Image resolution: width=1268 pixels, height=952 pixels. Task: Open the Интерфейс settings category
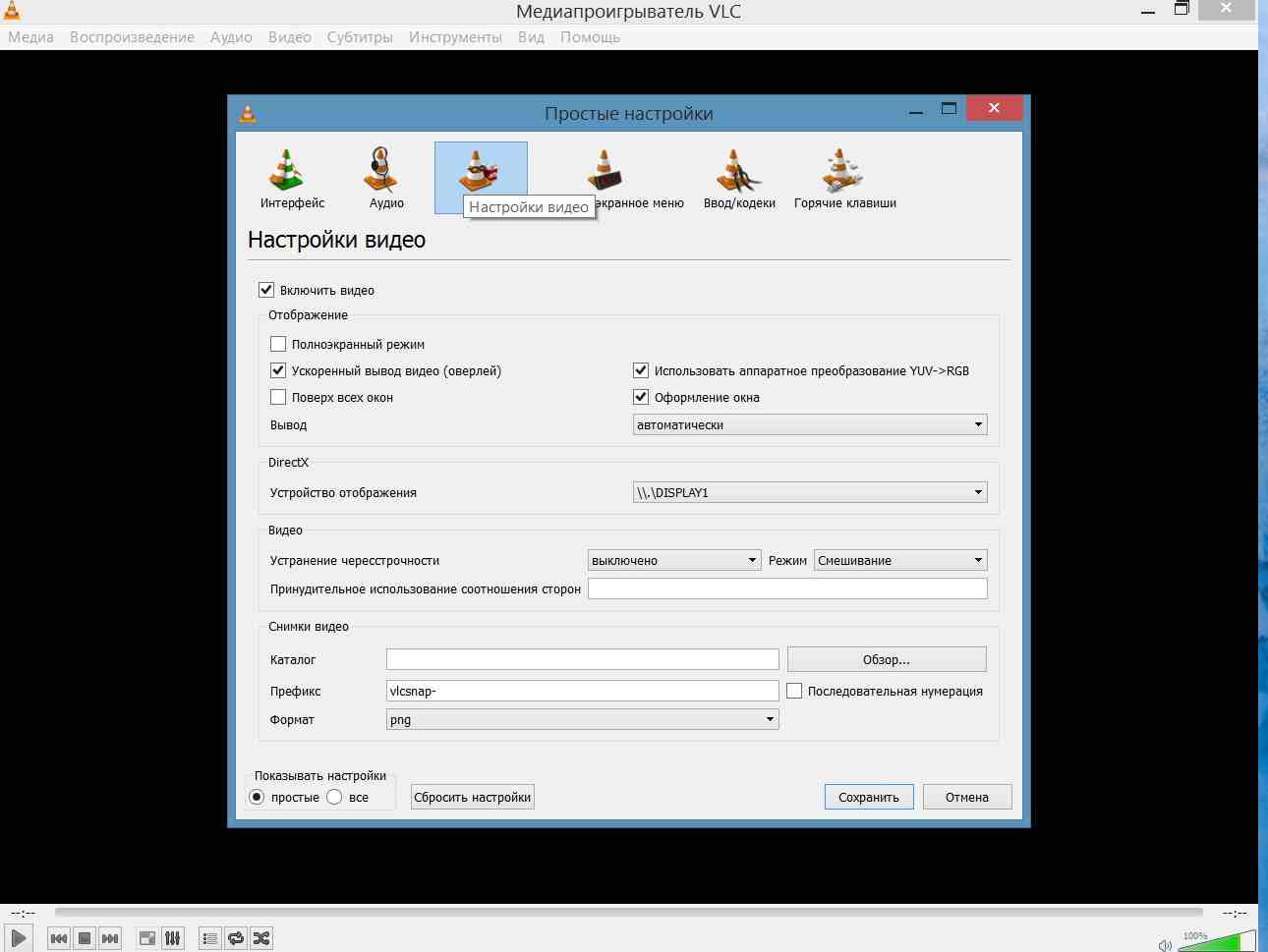(292, 179)
